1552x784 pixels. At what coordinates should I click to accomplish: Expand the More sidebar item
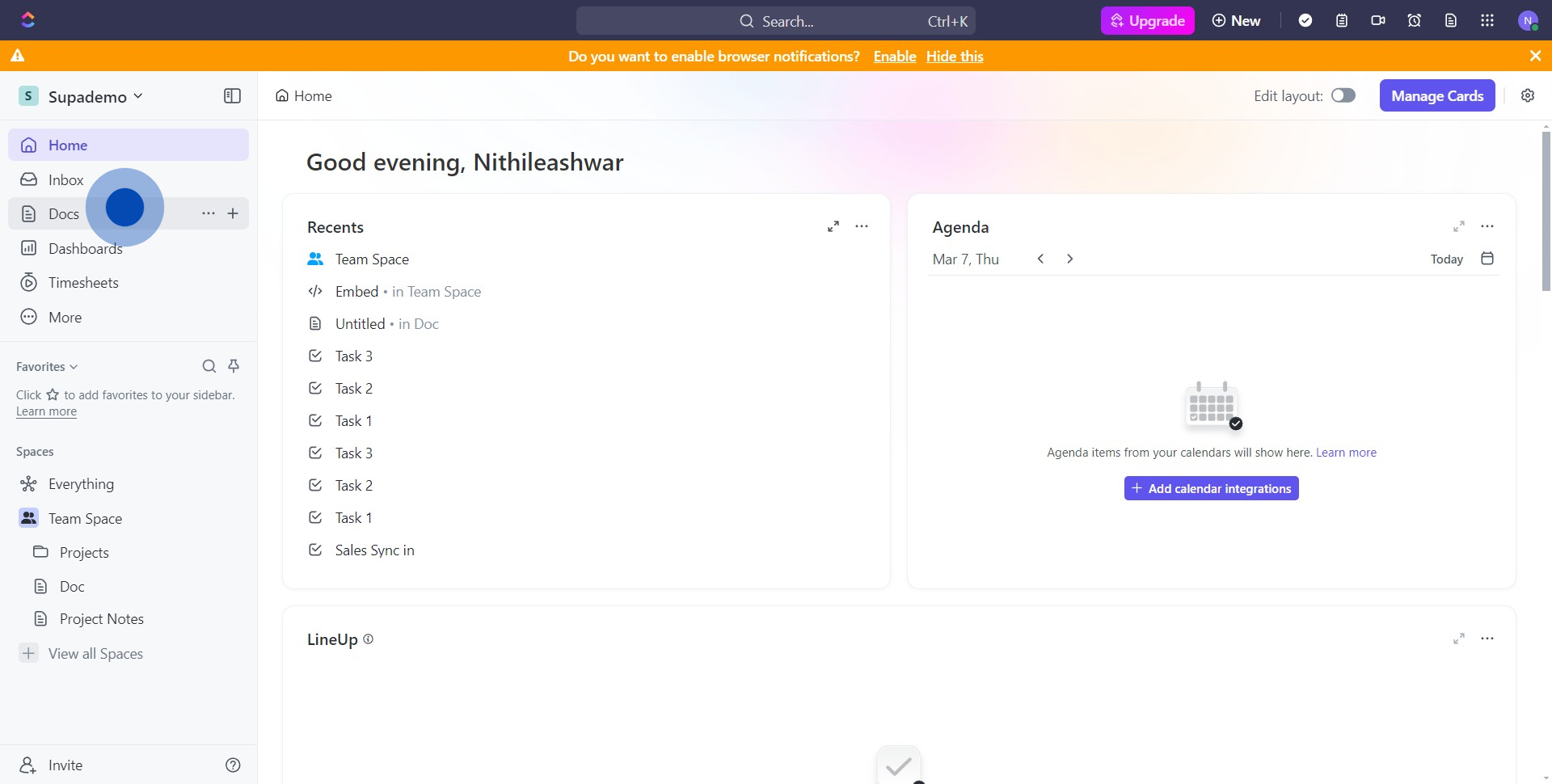coord(129,317)
